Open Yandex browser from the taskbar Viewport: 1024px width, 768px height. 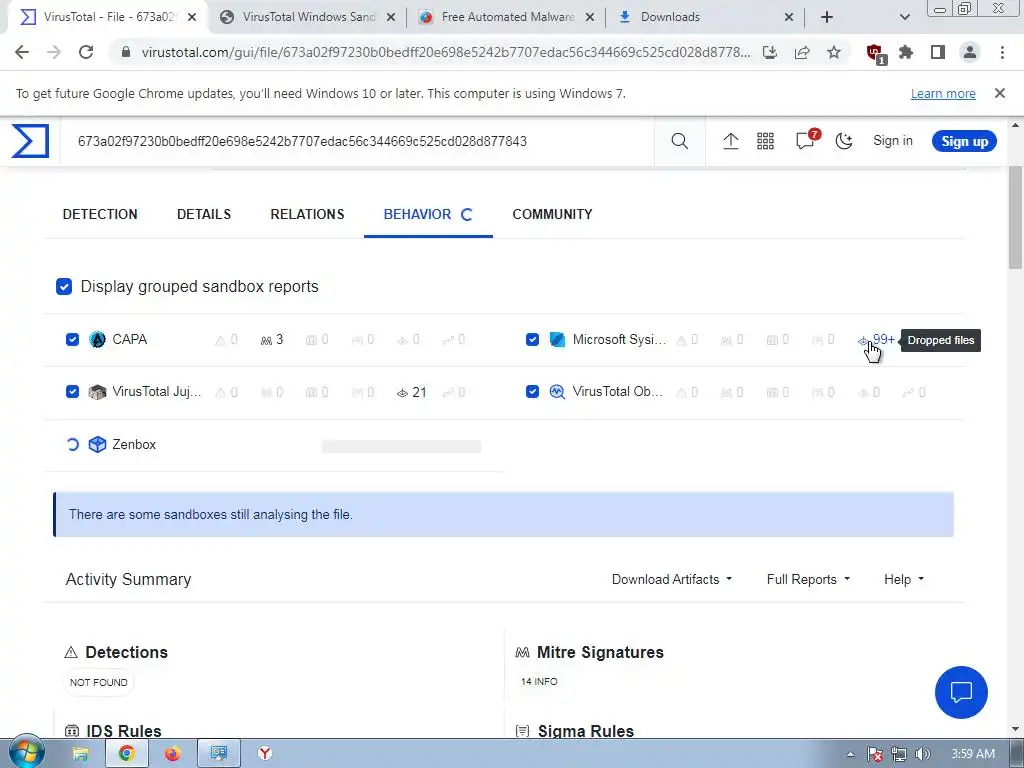(x=264, y=754)
